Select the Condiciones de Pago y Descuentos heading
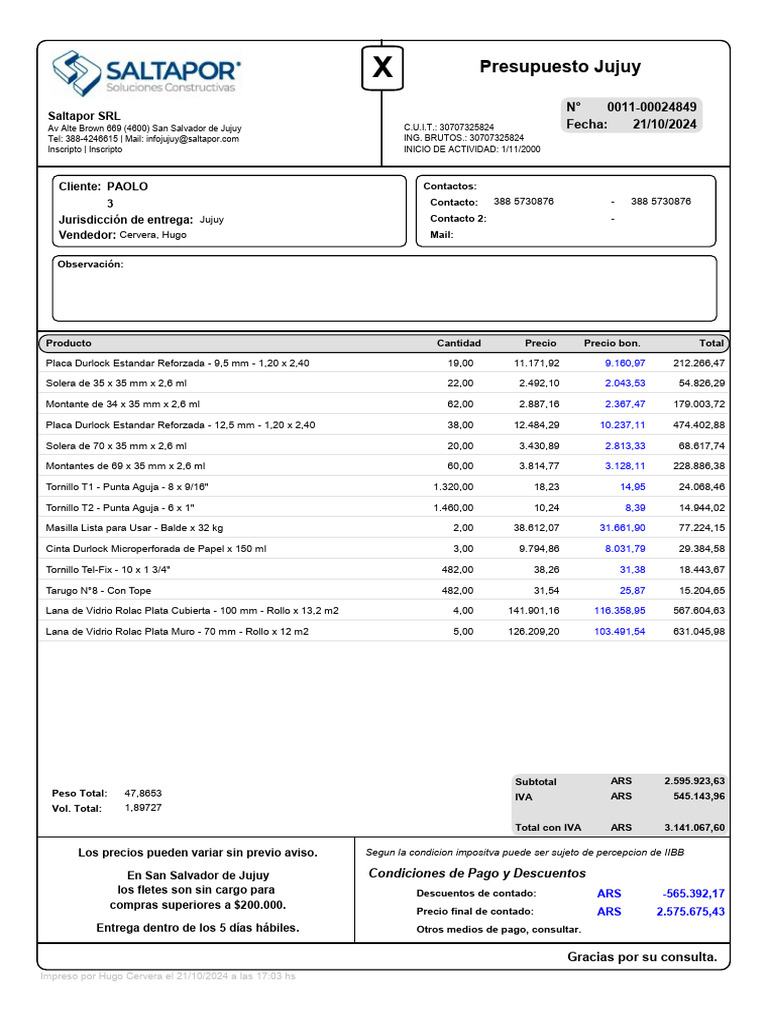 point(477,874)
